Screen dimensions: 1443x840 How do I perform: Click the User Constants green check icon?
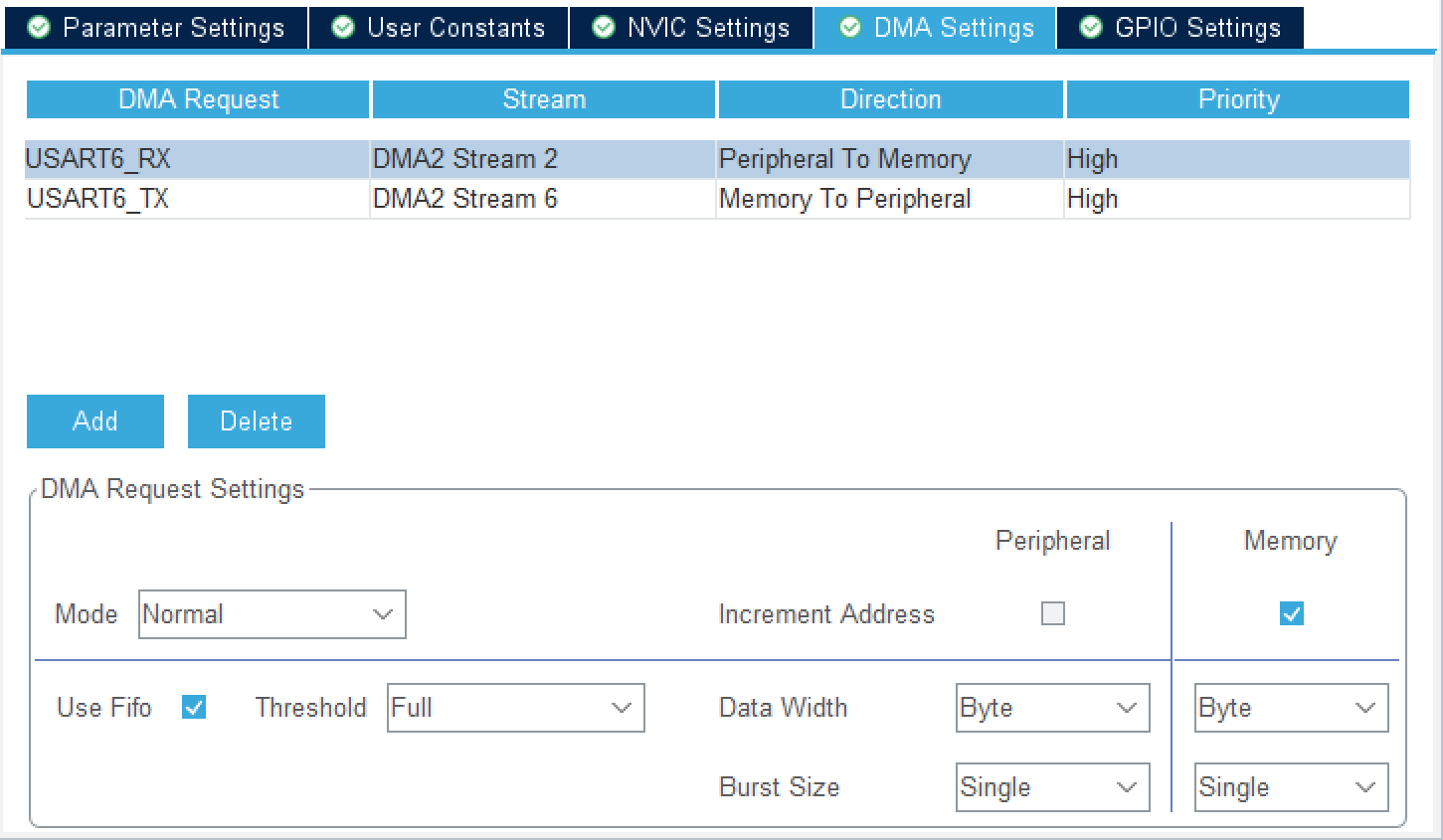coord(343,28)
